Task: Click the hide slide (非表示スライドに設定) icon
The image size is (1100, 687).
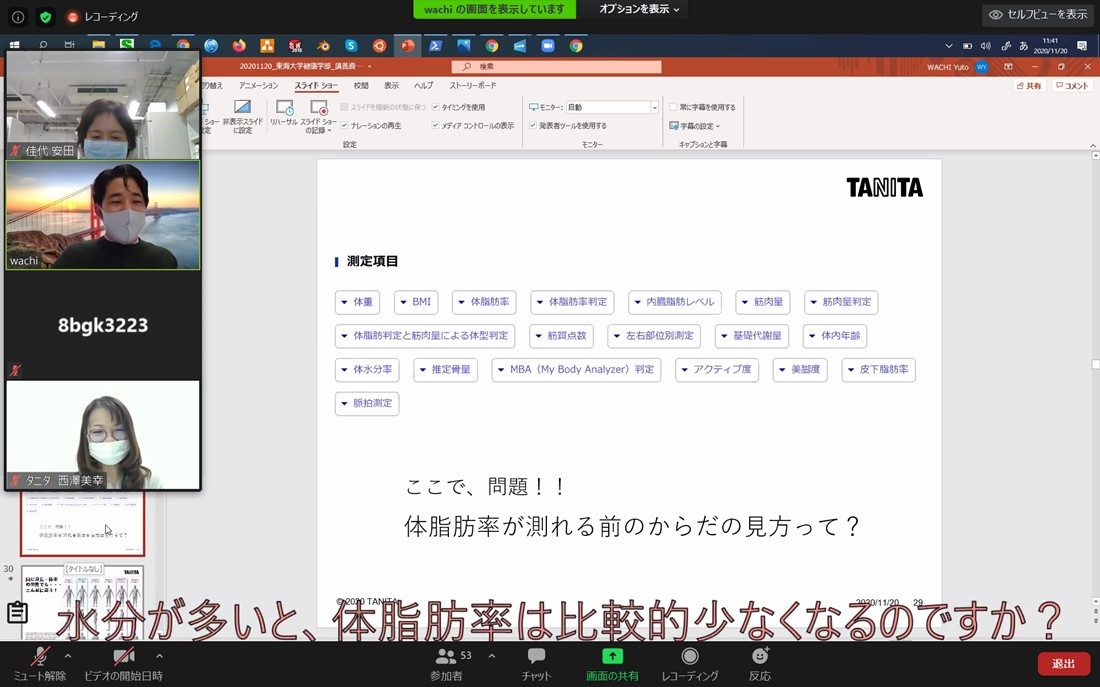Action: pos(243,116)
